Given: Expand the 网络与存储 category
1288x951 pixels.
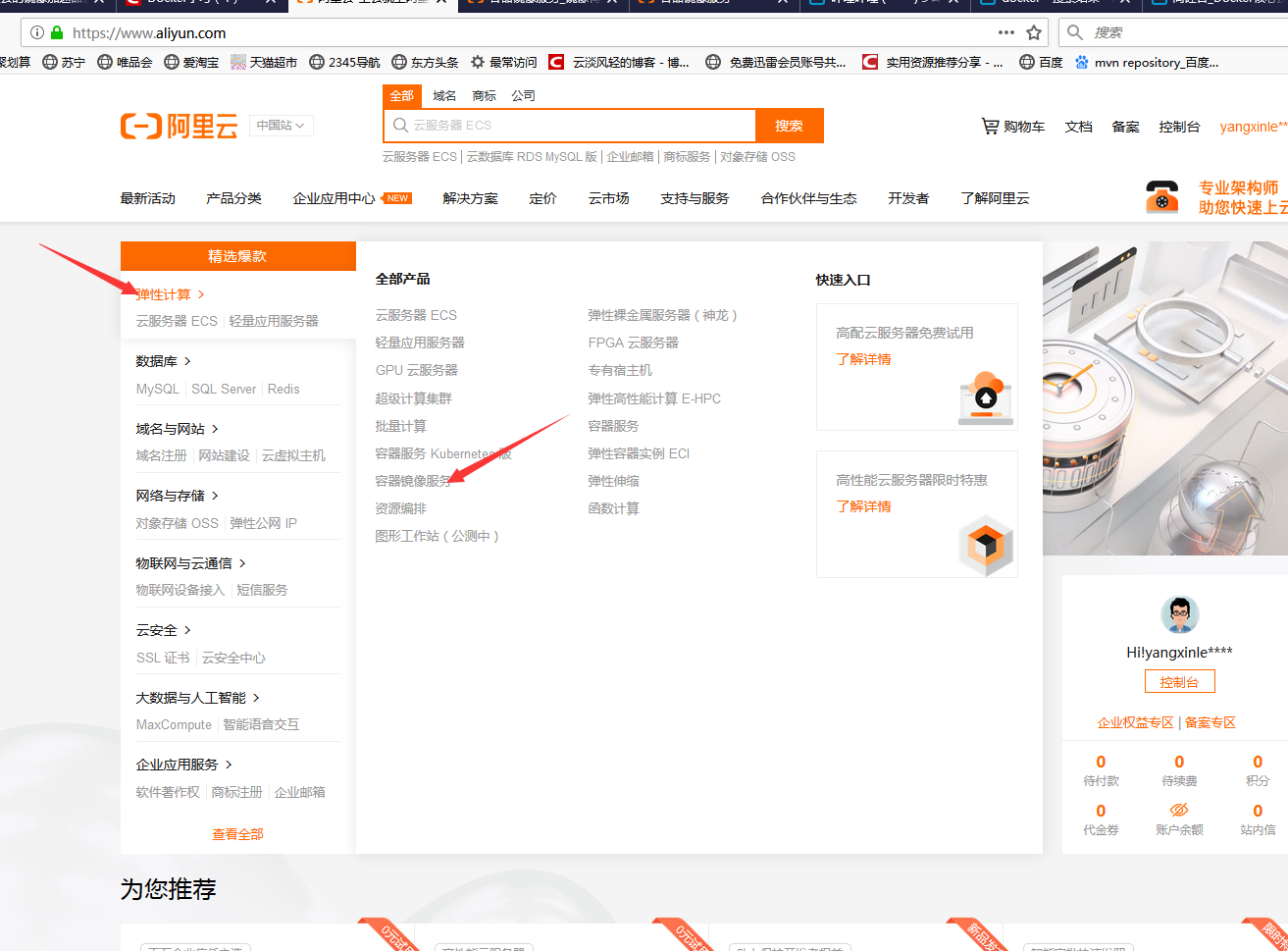Looking at the screenshot, I should [178, 496].
